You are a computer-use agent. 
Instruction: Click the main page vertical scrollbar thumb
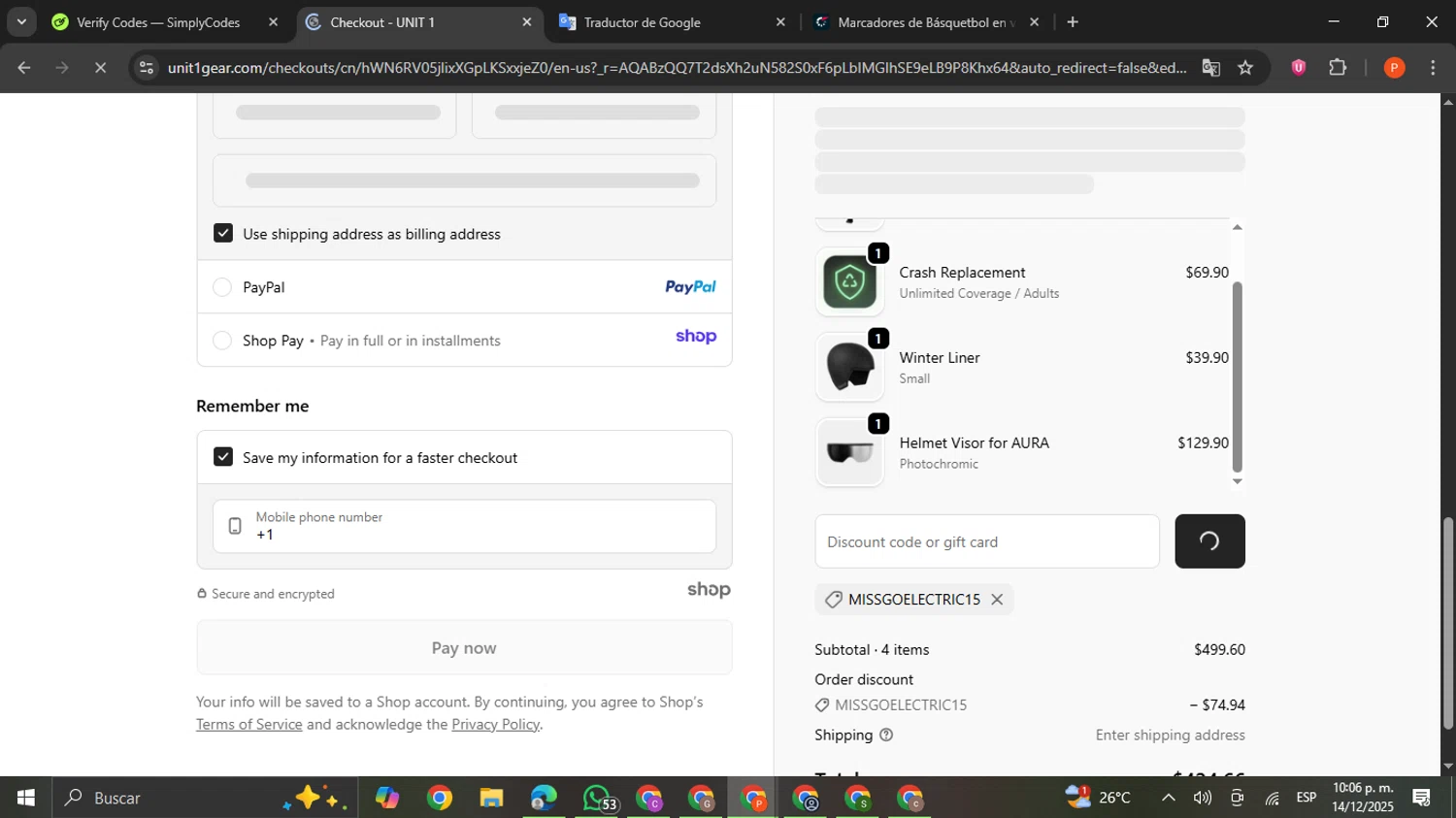(x=1448, y=623)
